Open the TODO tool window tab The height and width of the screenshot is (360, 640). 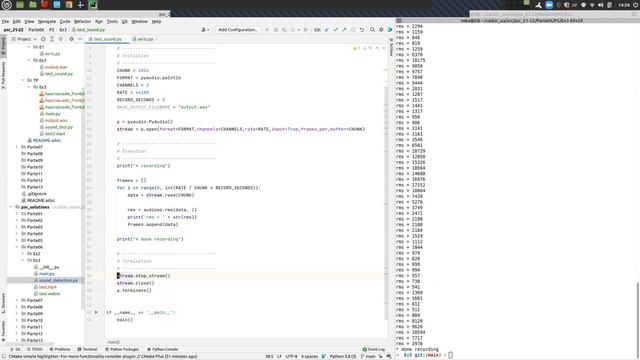35,349
